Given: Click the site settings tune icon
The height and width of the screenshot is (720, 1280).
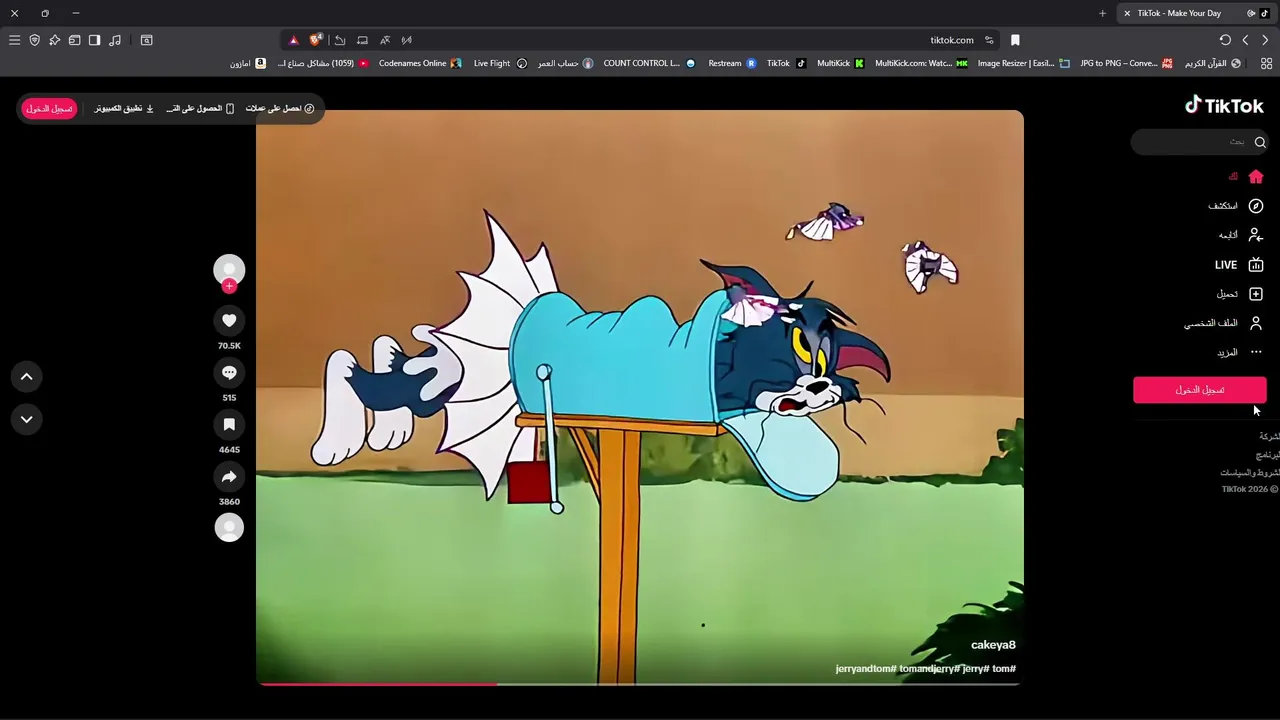Looking at the screenshot, I should [x=989, y=40].
